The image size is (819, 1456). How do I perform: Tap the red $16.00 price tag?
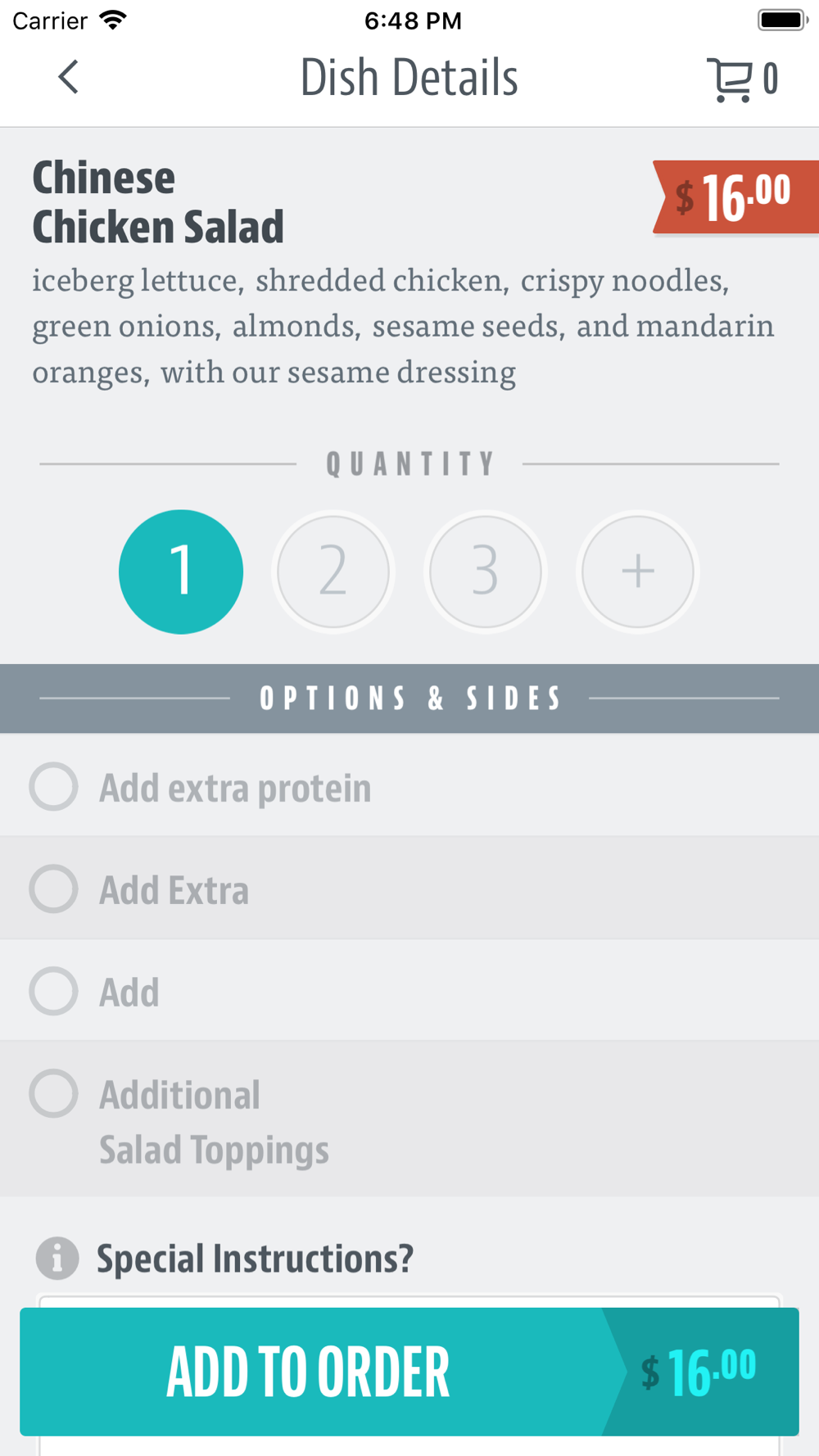pyautogui.click(x=735, y=197)
